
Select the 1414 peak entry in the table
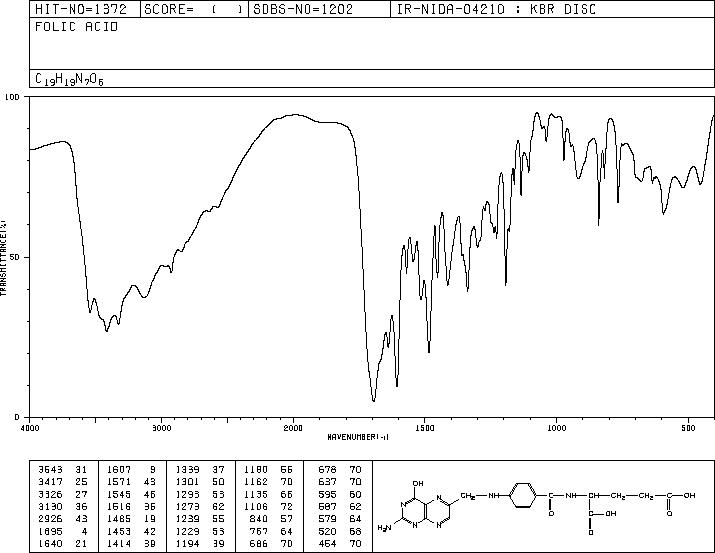click(131, 544)
